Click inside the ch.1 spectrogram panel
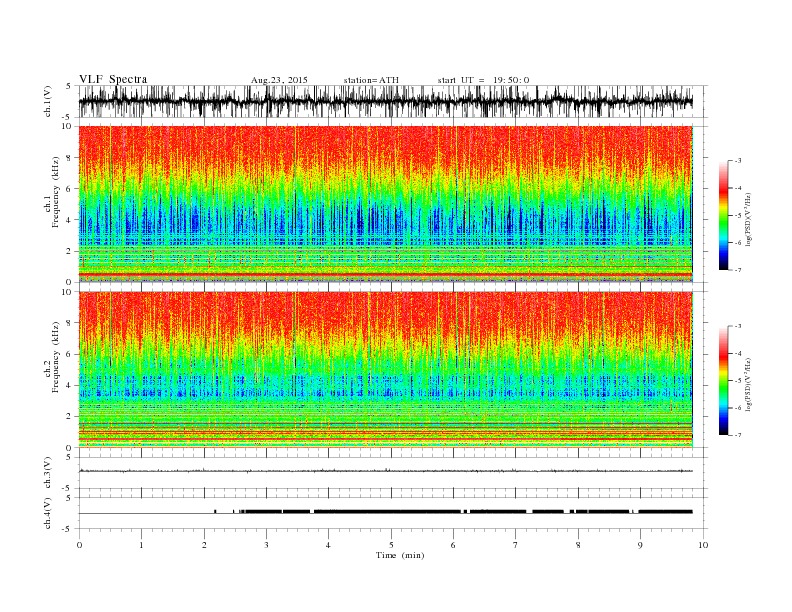Viewport: 792px width, 612px height. tap(385, 204)
